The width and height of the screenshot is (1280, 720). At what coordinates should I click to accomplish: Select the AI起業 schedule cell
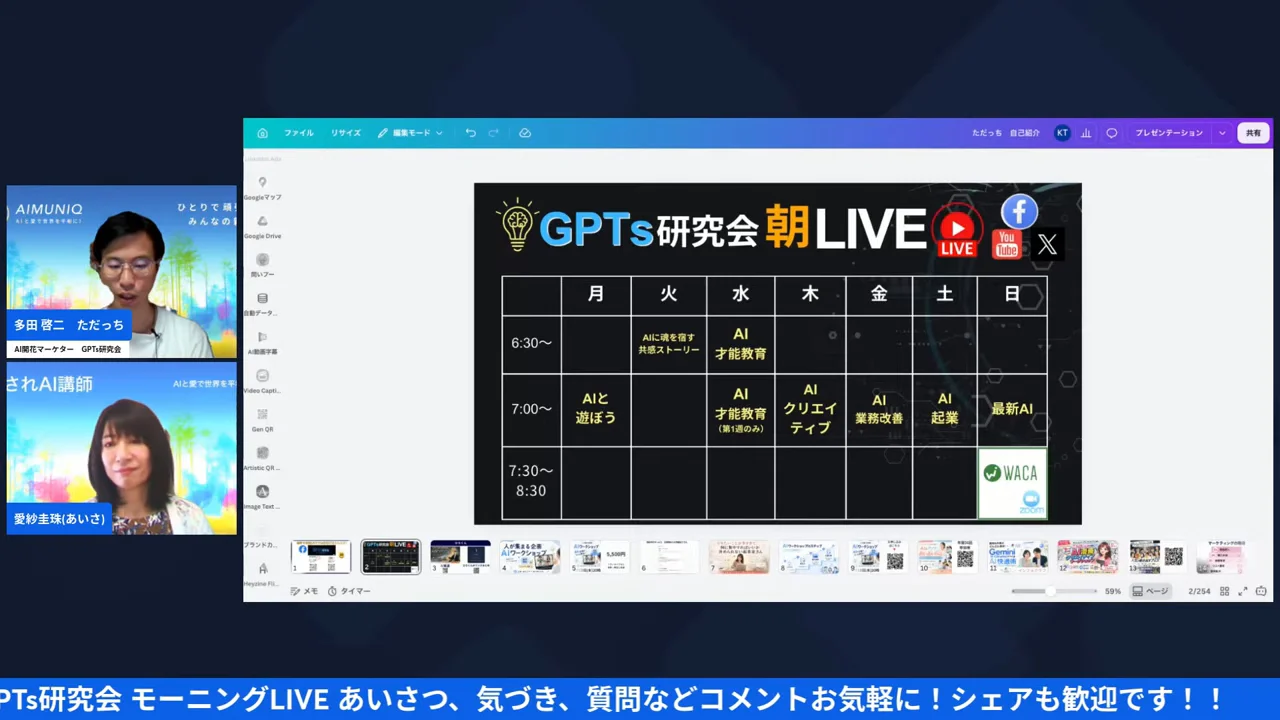[945, 409]
